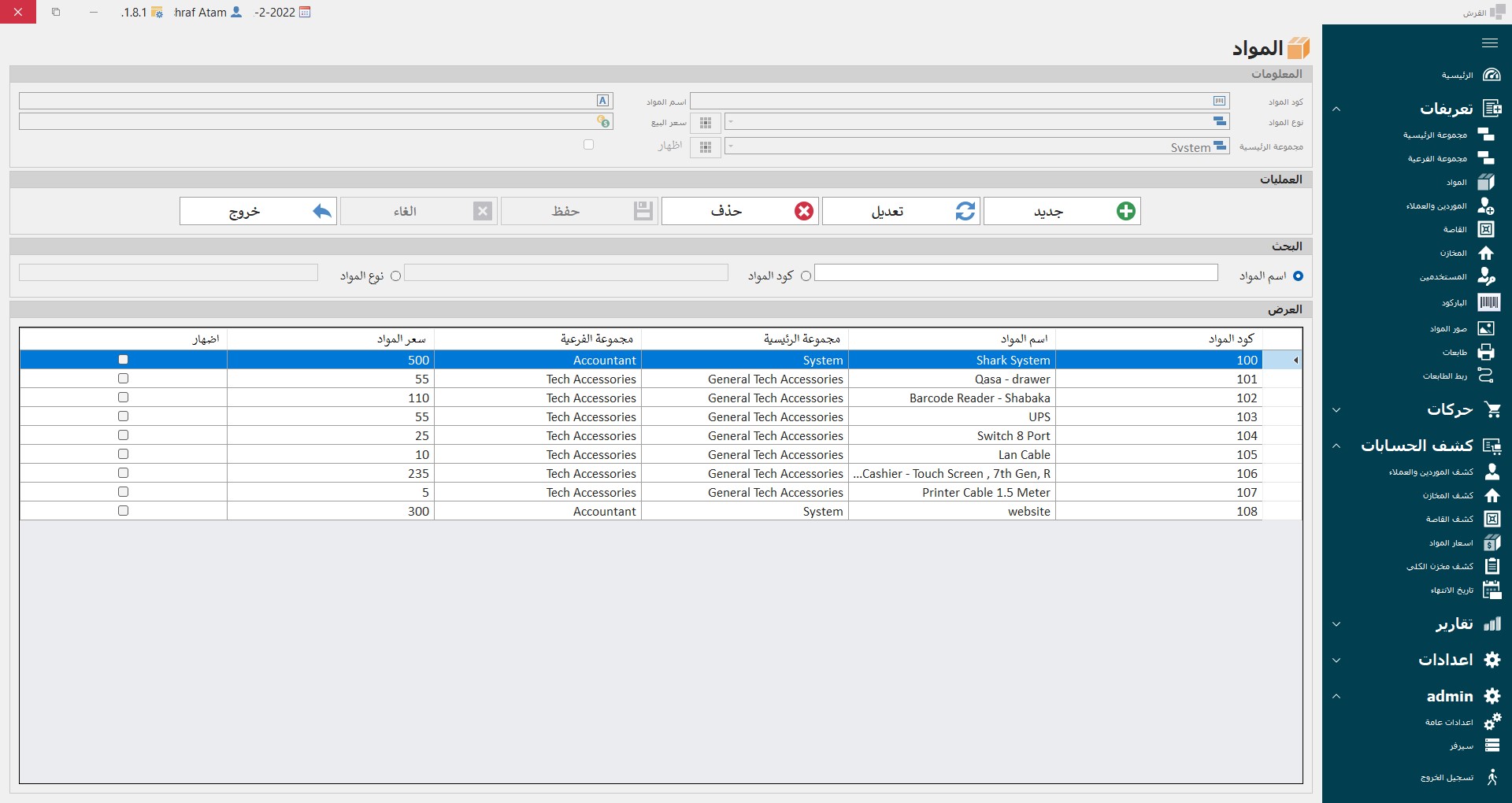
Task: Click grid icon beside sale price field
Action: (x=706, y=123)
